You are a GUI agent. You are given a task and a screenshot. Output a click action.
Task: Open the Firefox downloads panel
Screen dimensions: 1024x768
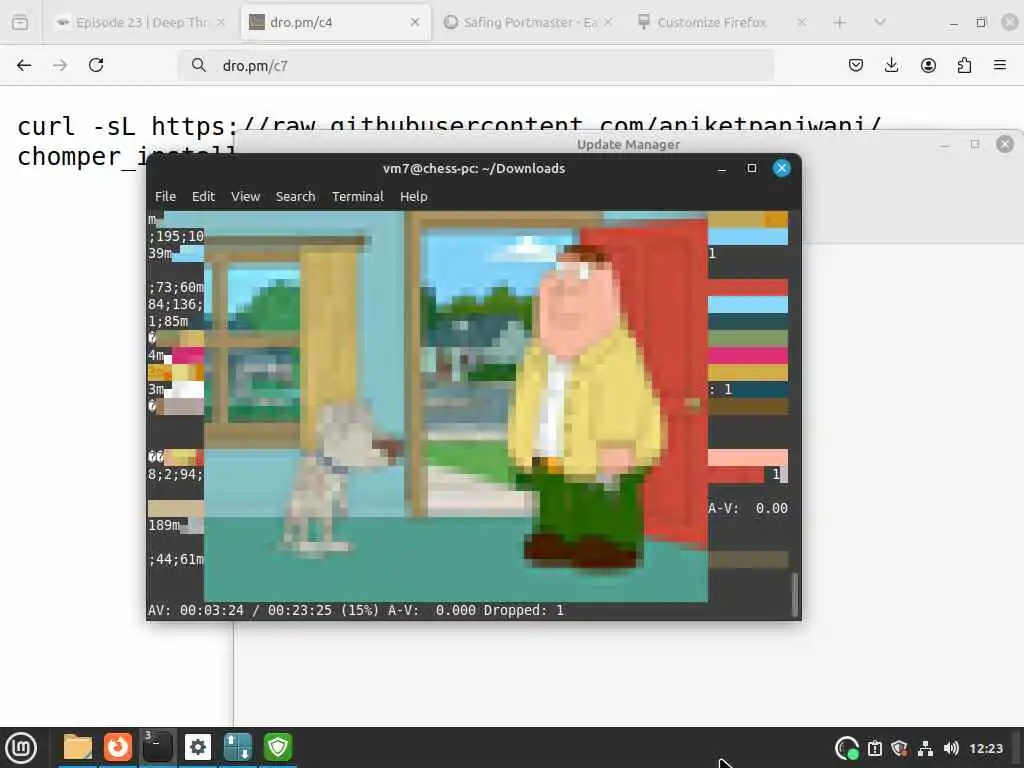[891, 65]
